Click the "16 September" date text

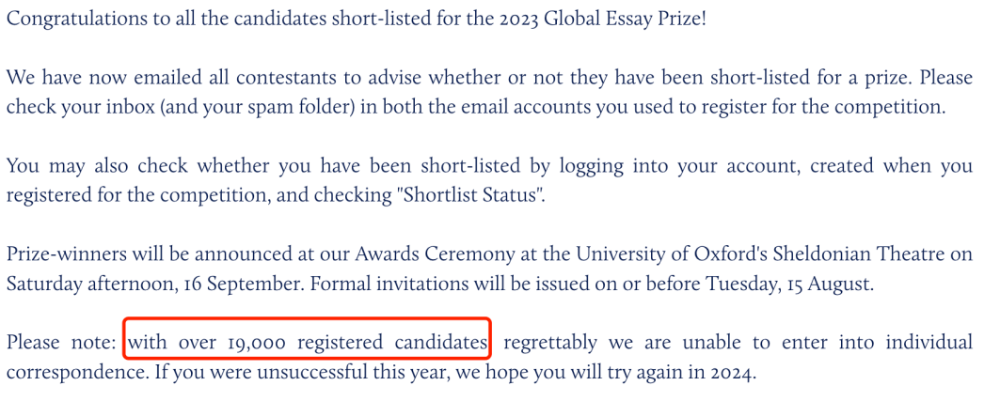click(x=251, y=284)
